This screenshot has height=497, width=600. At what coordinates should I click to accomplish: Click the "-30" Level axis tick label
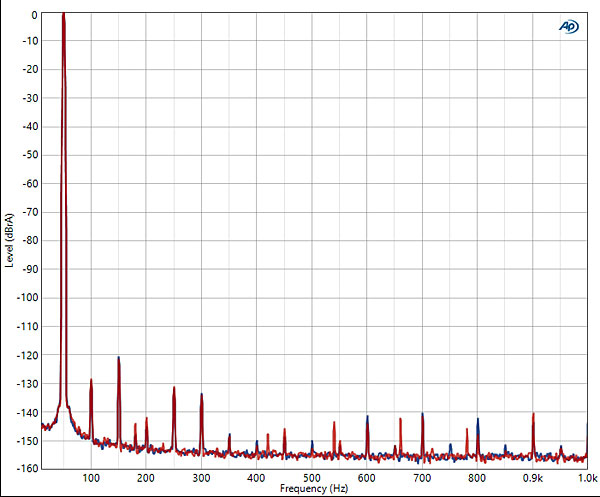point(31,98)
